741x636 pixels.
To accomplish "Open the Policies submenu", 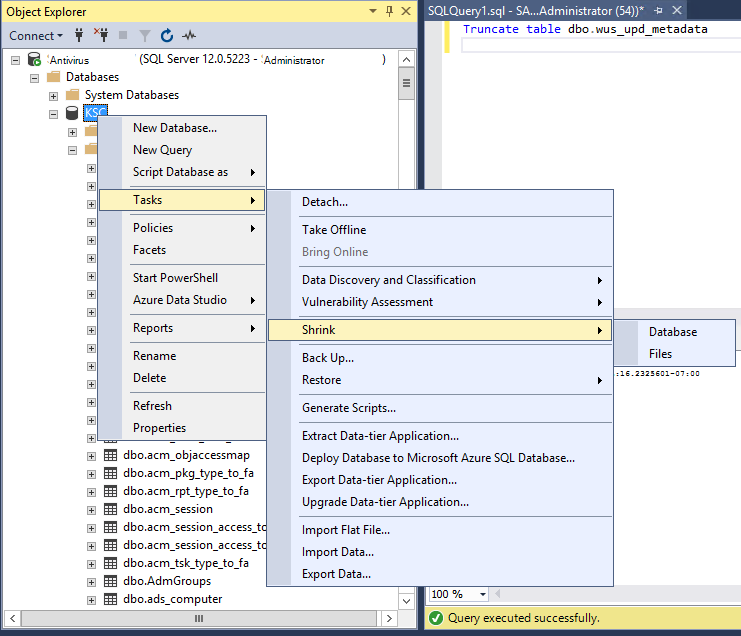I will click(182, 228).
